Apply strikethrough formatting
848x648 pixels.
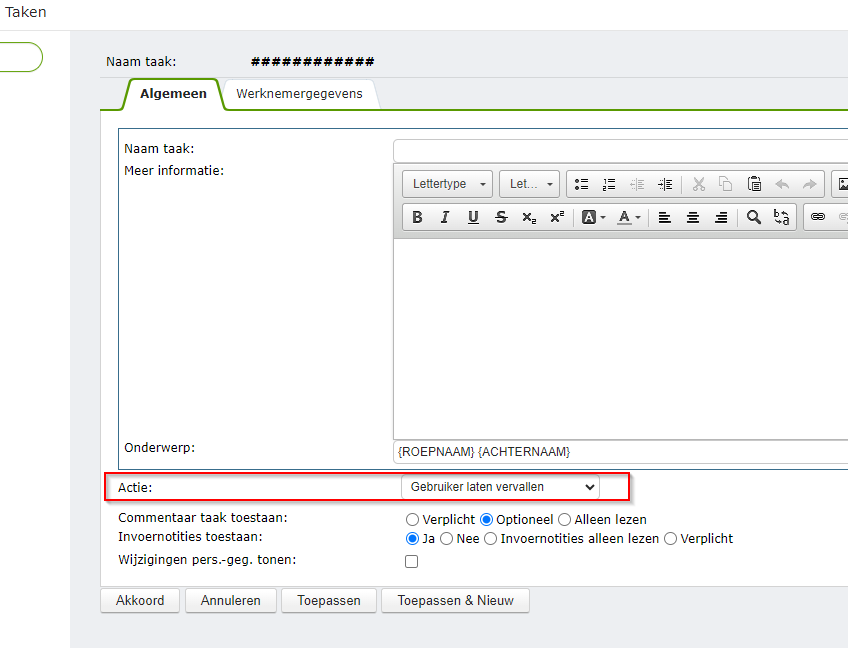coord(501,217)
